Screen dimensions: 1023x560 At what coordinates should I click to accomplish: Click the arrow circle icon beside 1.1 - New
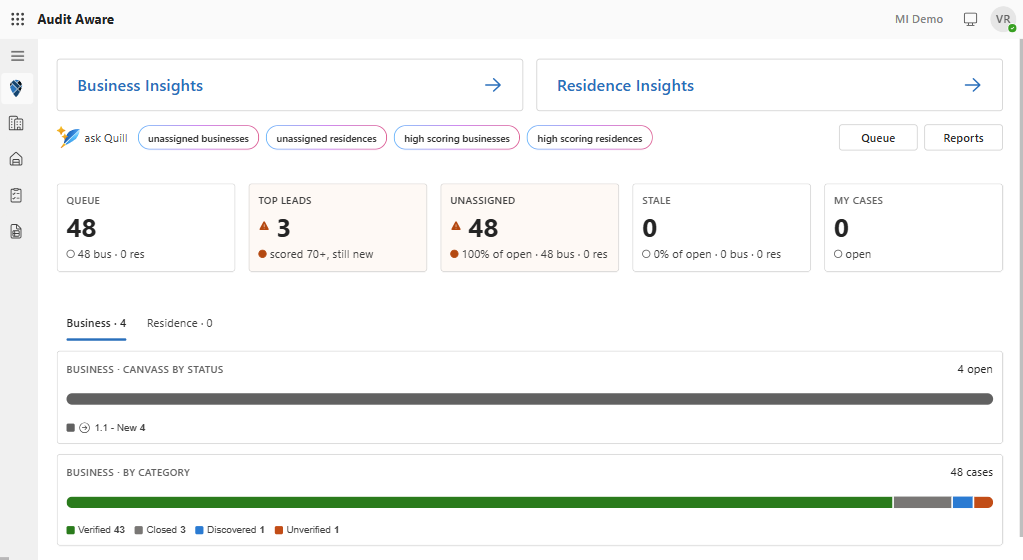[85, 428]
